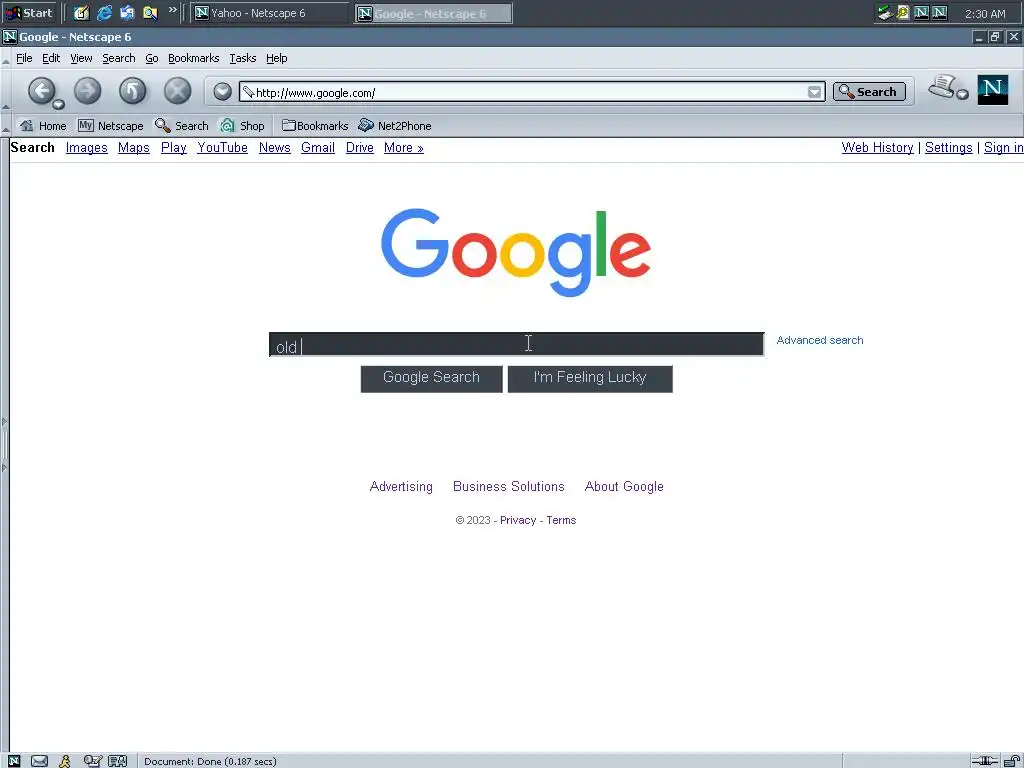This screenshot has height=768, width=1024.
Task: Open Instant Messenger from the status bar
Action: point(65,761)
